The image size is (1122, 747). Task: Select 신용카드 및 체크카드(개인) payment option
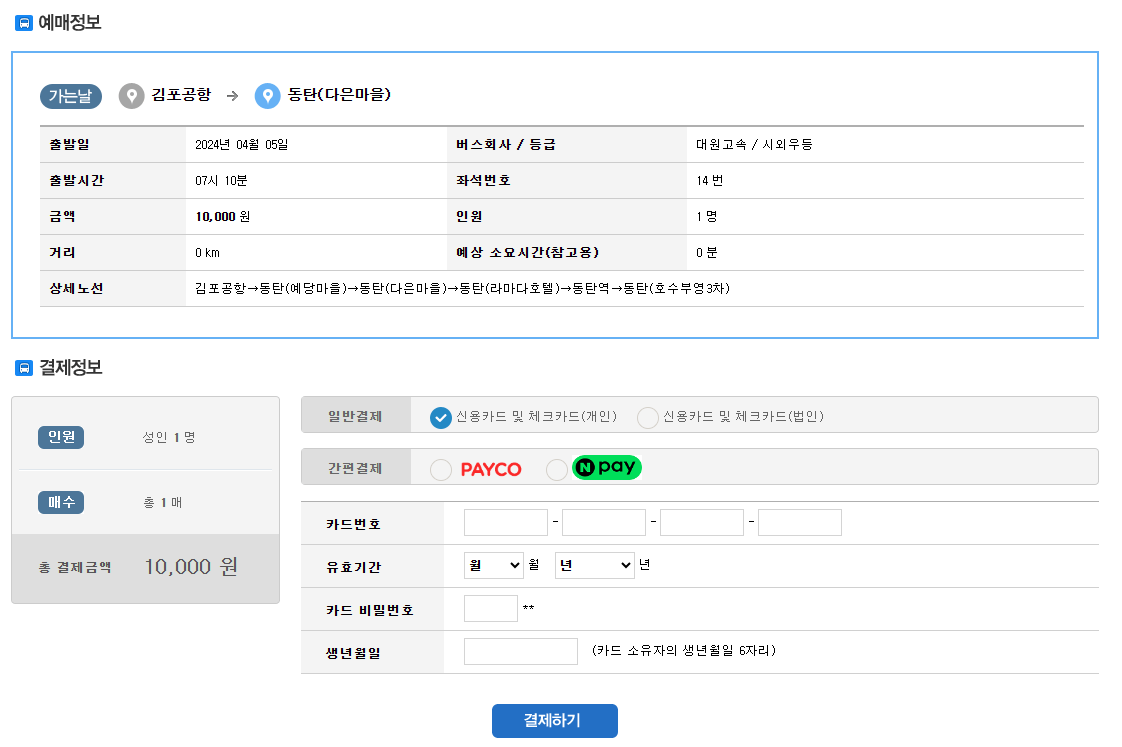click(x=439, y=417)
